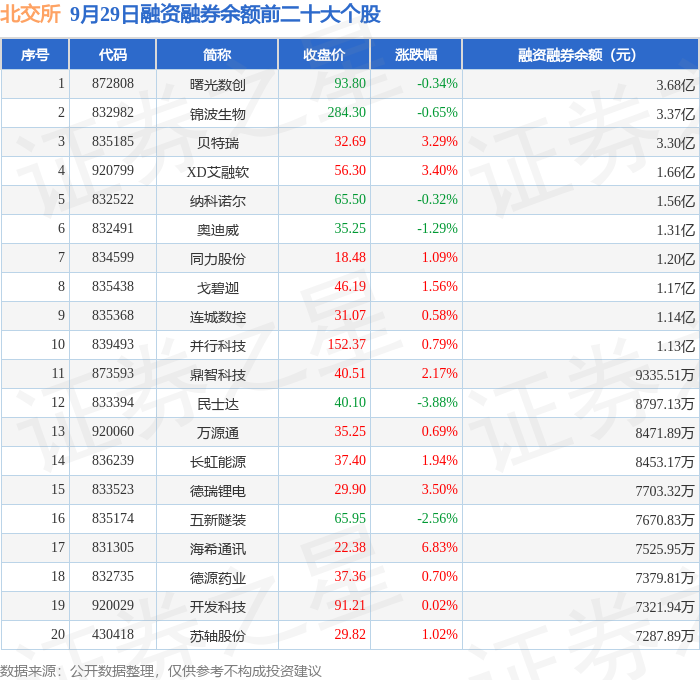Select stock name 曙光数创

(x=217, y=85)
